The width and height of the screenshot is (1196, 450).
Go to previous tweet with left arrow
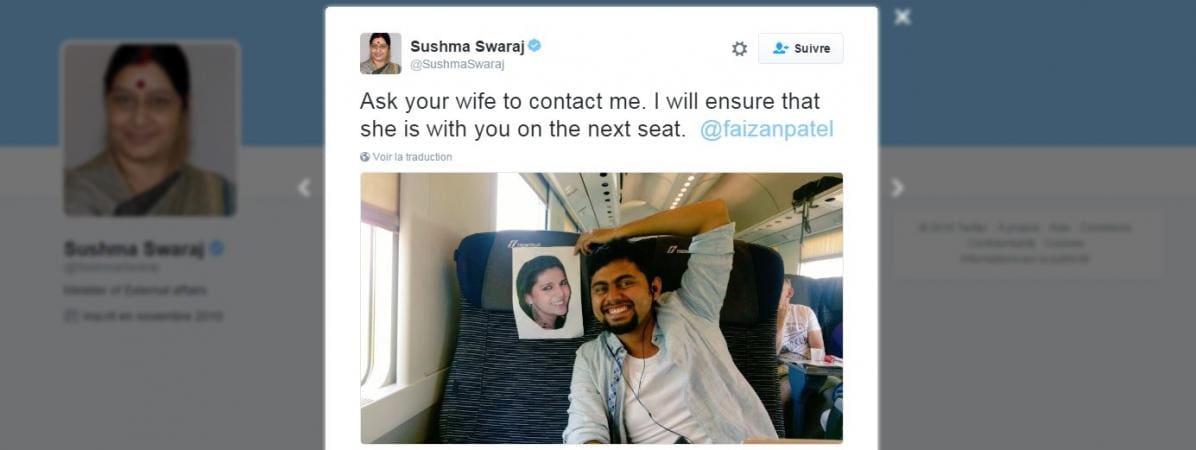(x=304, y=188)
